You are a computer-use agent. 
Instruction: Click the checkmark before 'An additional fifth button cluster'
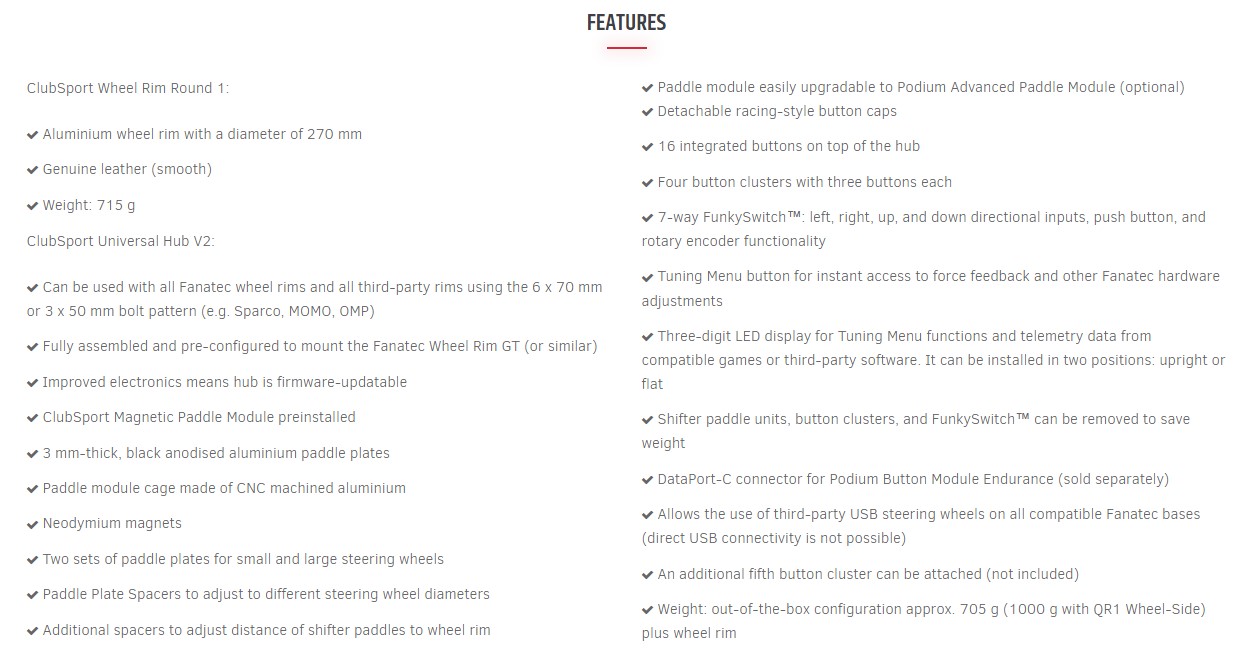[x=648, y=575]
